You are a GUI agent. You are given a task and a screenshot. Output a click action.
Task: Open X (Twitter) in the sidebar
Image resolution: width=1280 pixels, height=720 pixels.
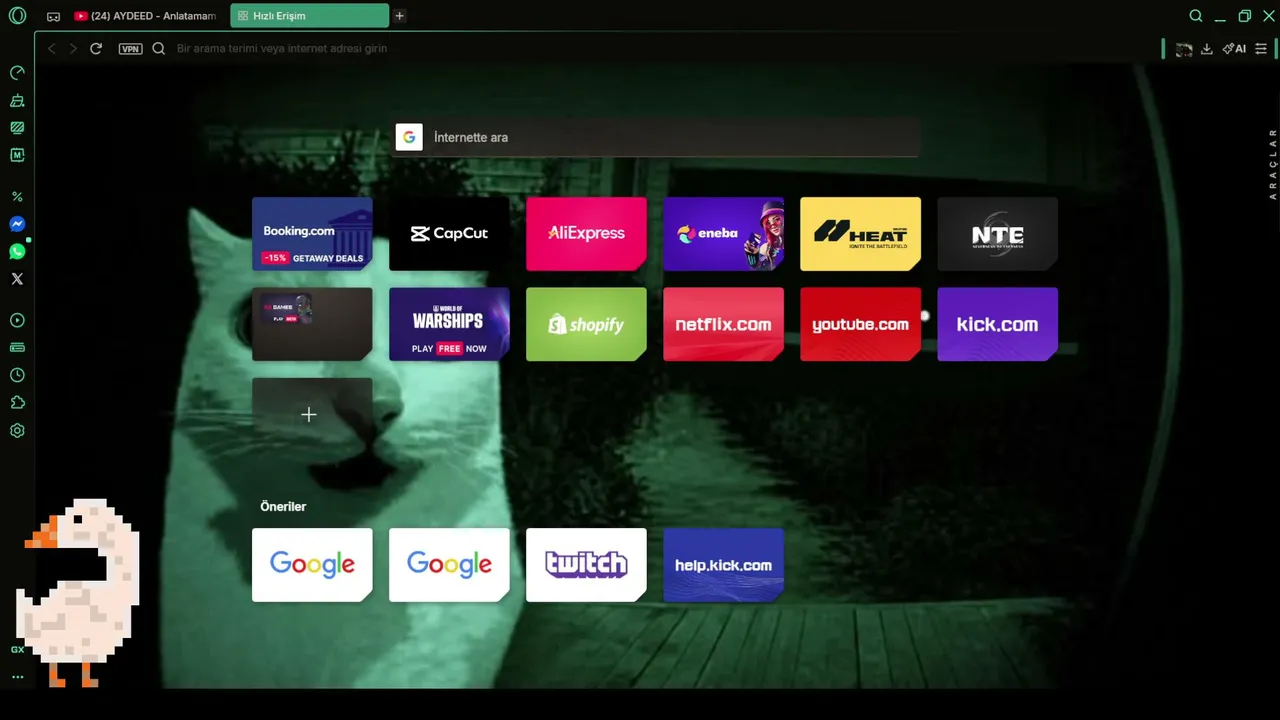17,279
